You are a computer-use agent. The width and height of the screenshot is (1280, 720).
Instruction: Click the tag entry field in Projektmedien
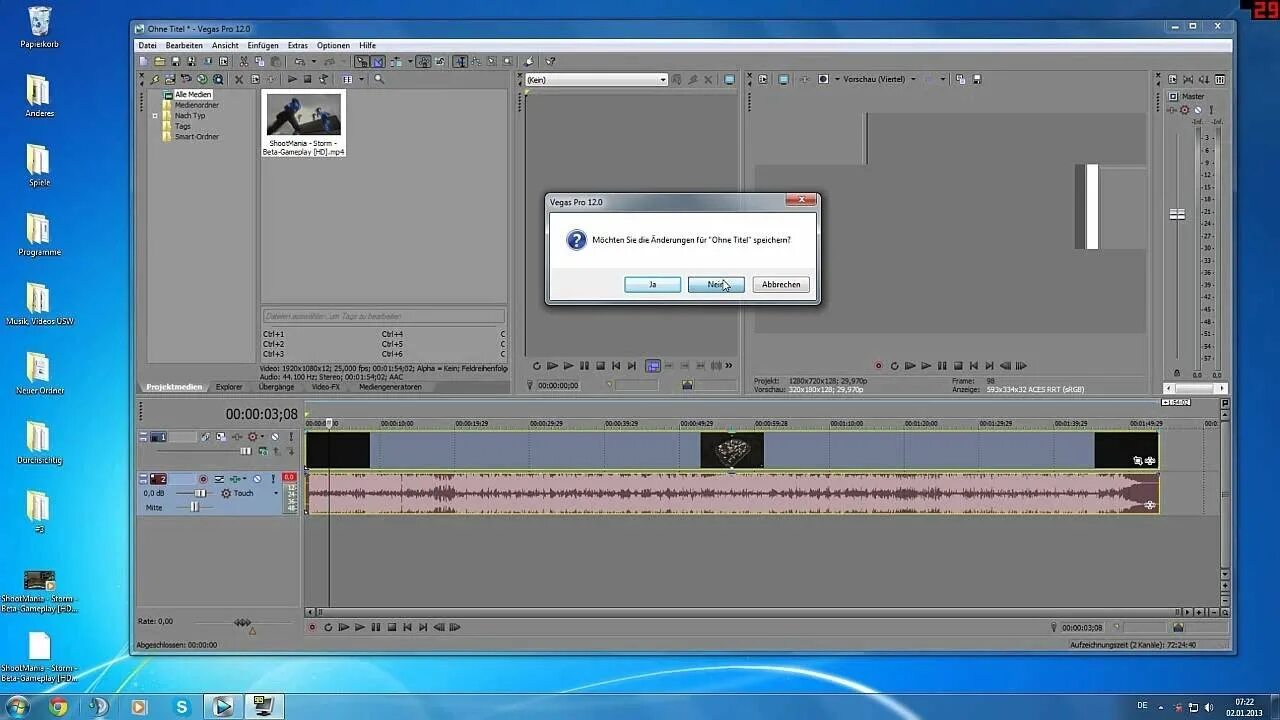click(x=383, y=316)
